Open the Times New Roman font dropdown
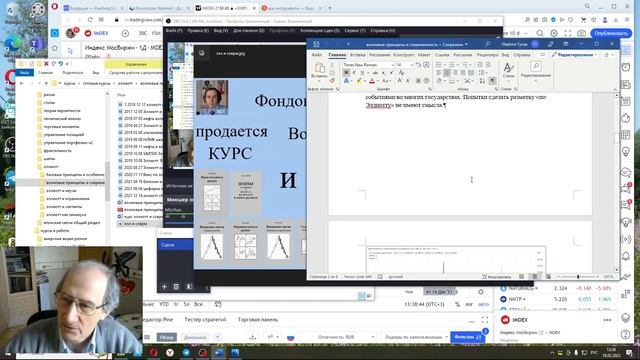The height and width of the screenshot is (360, 640). (x=393, y=64)
